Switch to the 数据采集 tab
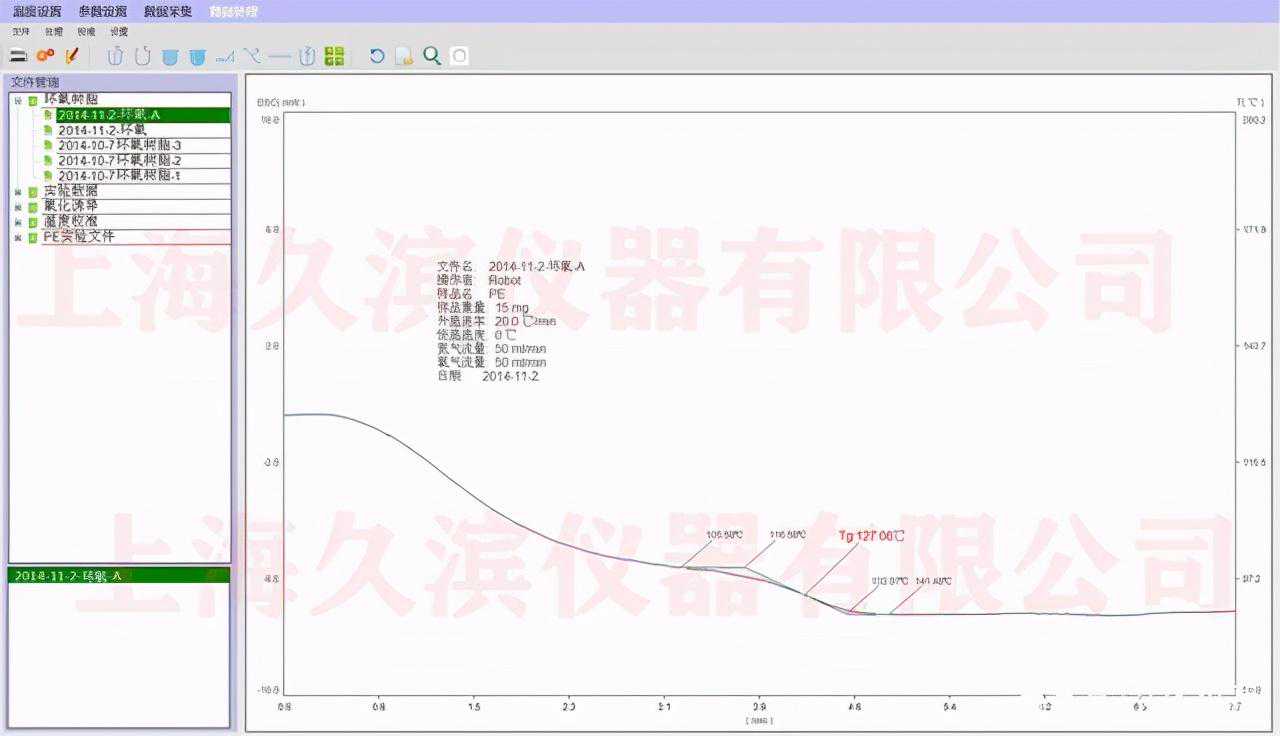The width and height of the screenshot is (1280, 736). pyautogui.click(x=168, y=11)
